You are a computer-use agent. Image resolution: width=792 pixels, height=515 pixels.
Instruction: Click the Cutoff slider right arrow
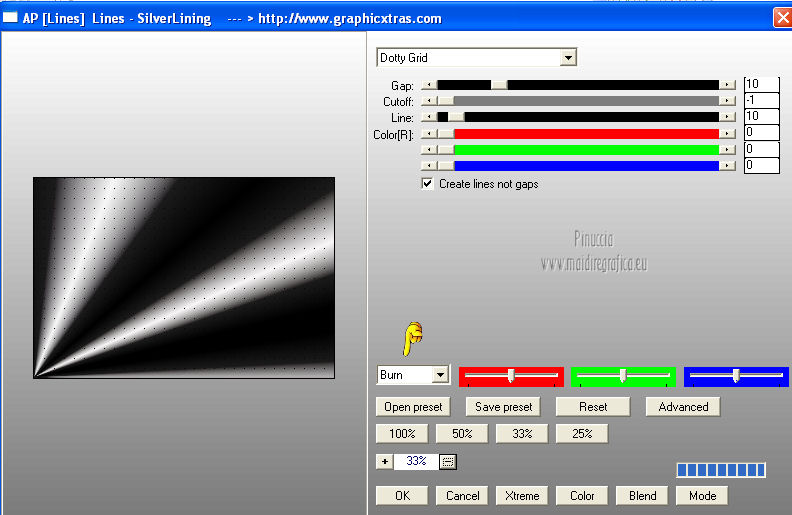(727, 101)
